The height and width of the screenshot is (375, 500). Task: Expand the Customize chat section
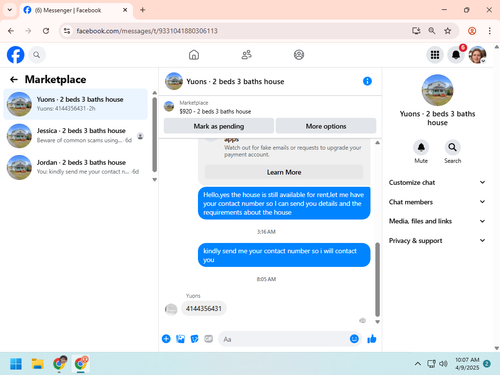click(437, 182)
